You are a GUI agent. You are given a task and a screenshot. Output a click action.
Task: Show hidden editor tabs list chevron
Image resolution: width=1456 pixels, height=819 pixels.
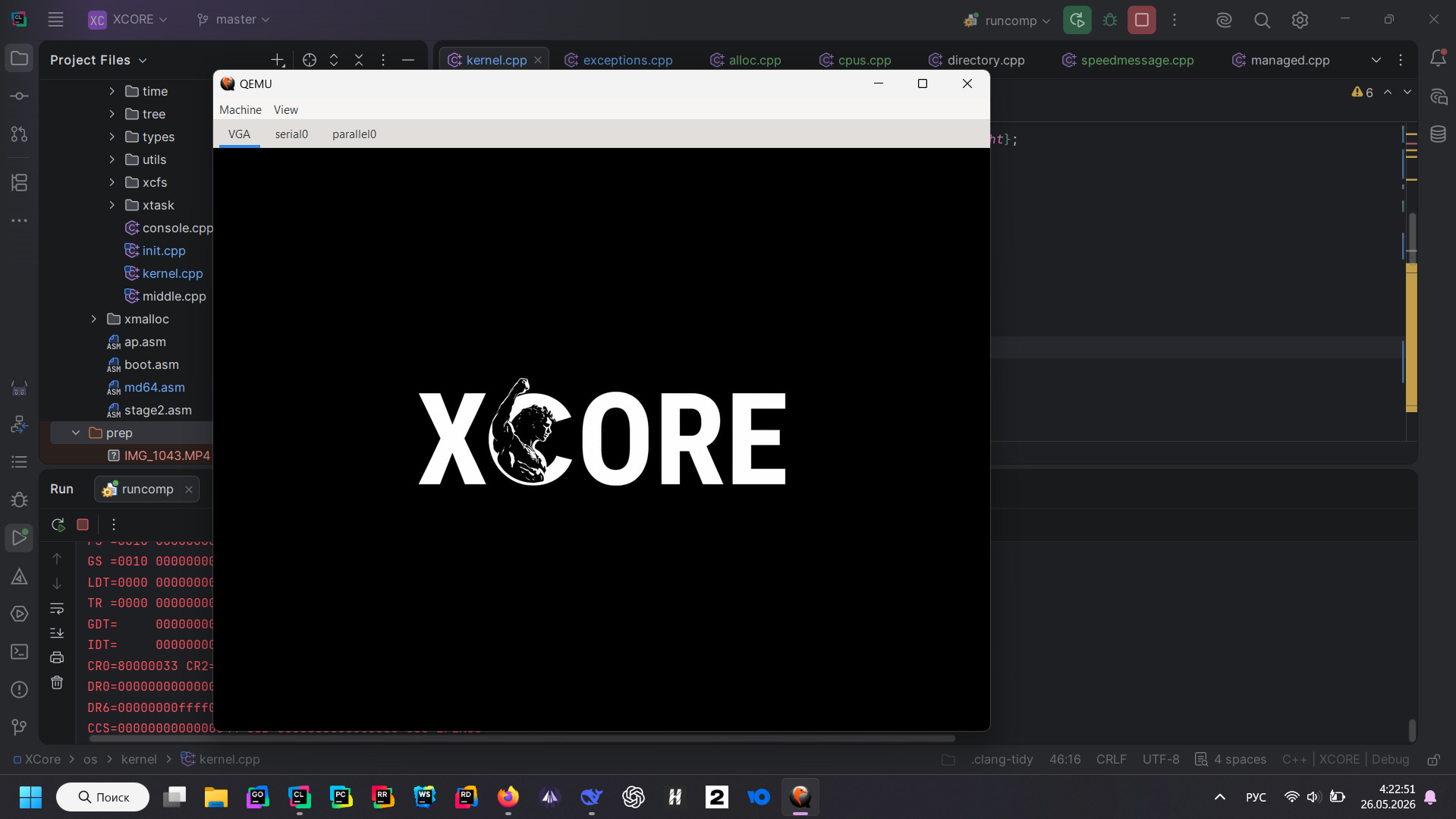coord(1376,60)
